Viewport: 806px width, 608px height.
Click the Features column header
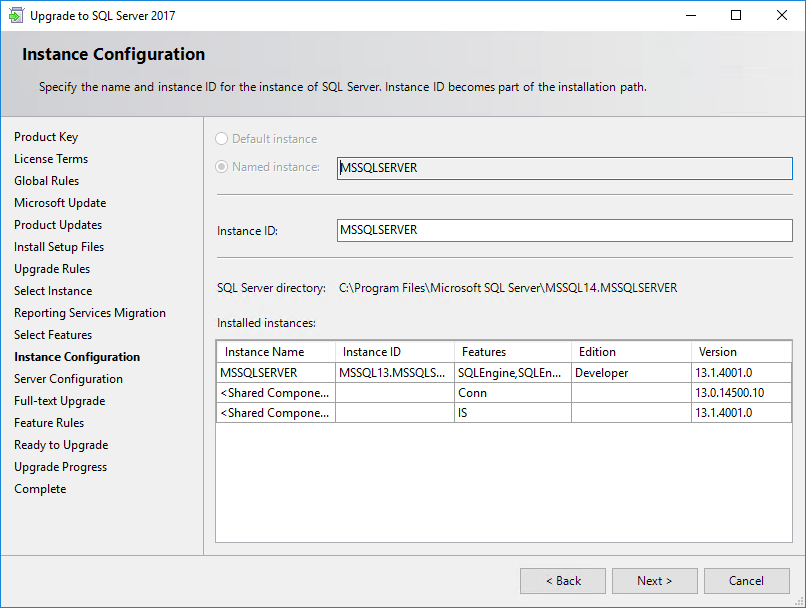(x=513, y=352)
